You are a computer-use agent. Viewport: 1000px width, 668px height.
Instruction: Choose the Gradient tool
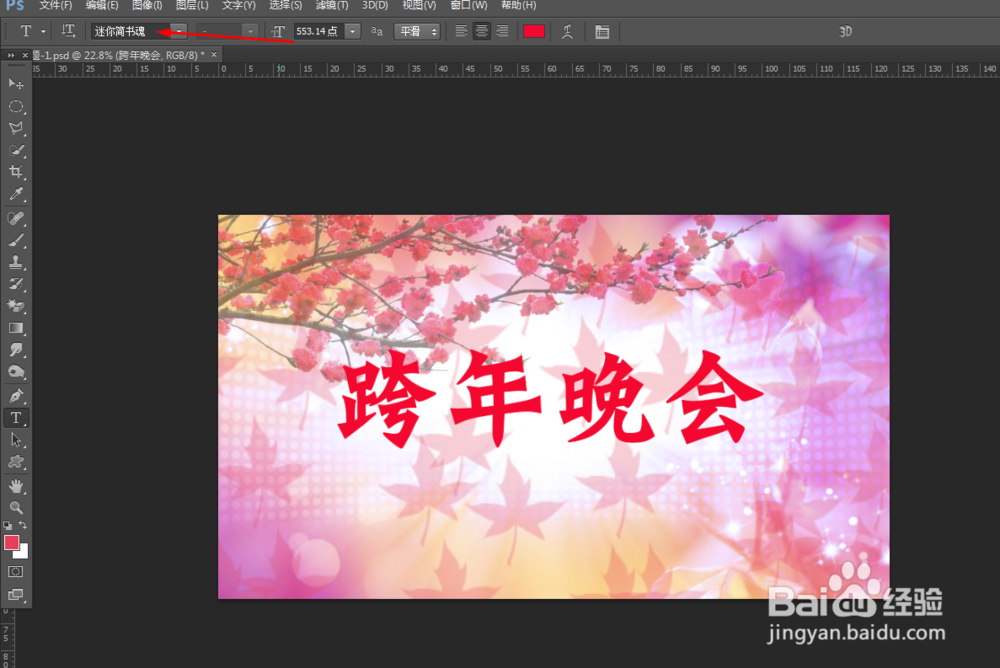pyautogui.click(x=14, y=330)
